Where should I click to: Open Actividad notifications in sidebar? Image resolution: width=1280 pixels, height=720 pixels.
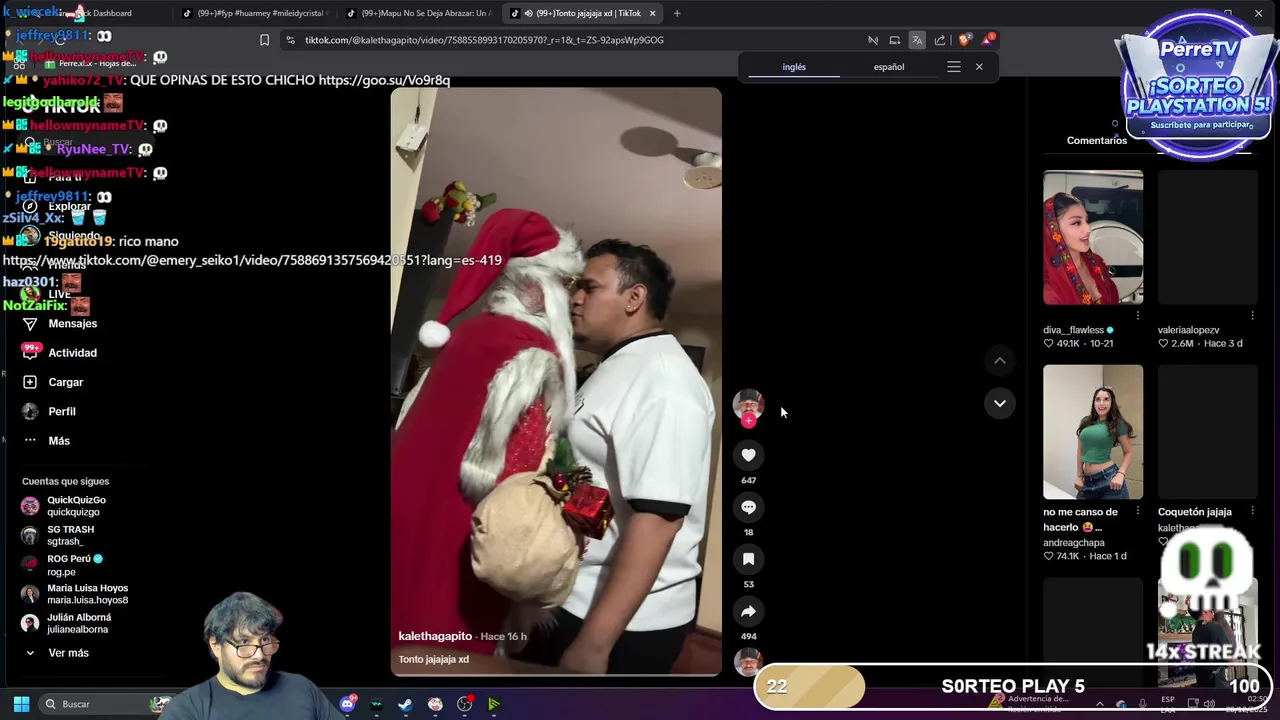pyautogui.click(x=60, y=353)
